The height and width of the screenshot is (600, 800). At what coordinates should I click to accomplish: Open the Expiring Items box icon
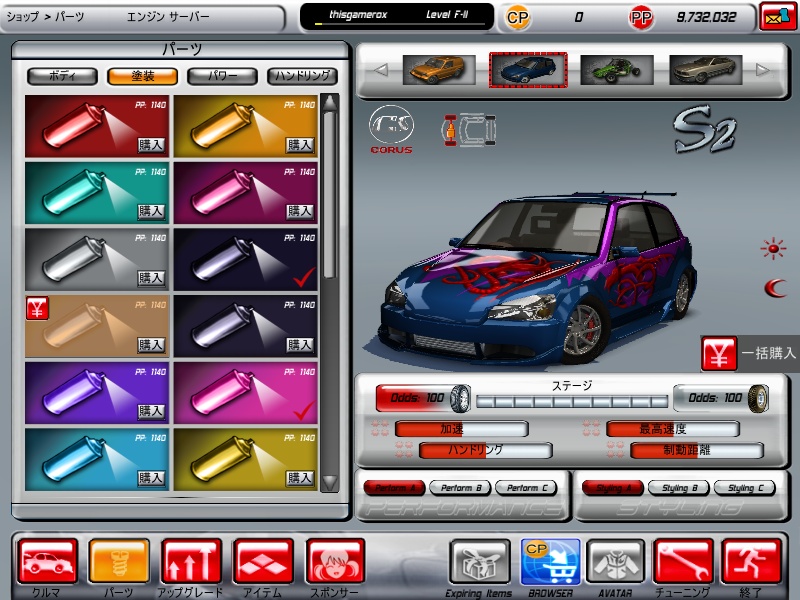coord(480,561)
